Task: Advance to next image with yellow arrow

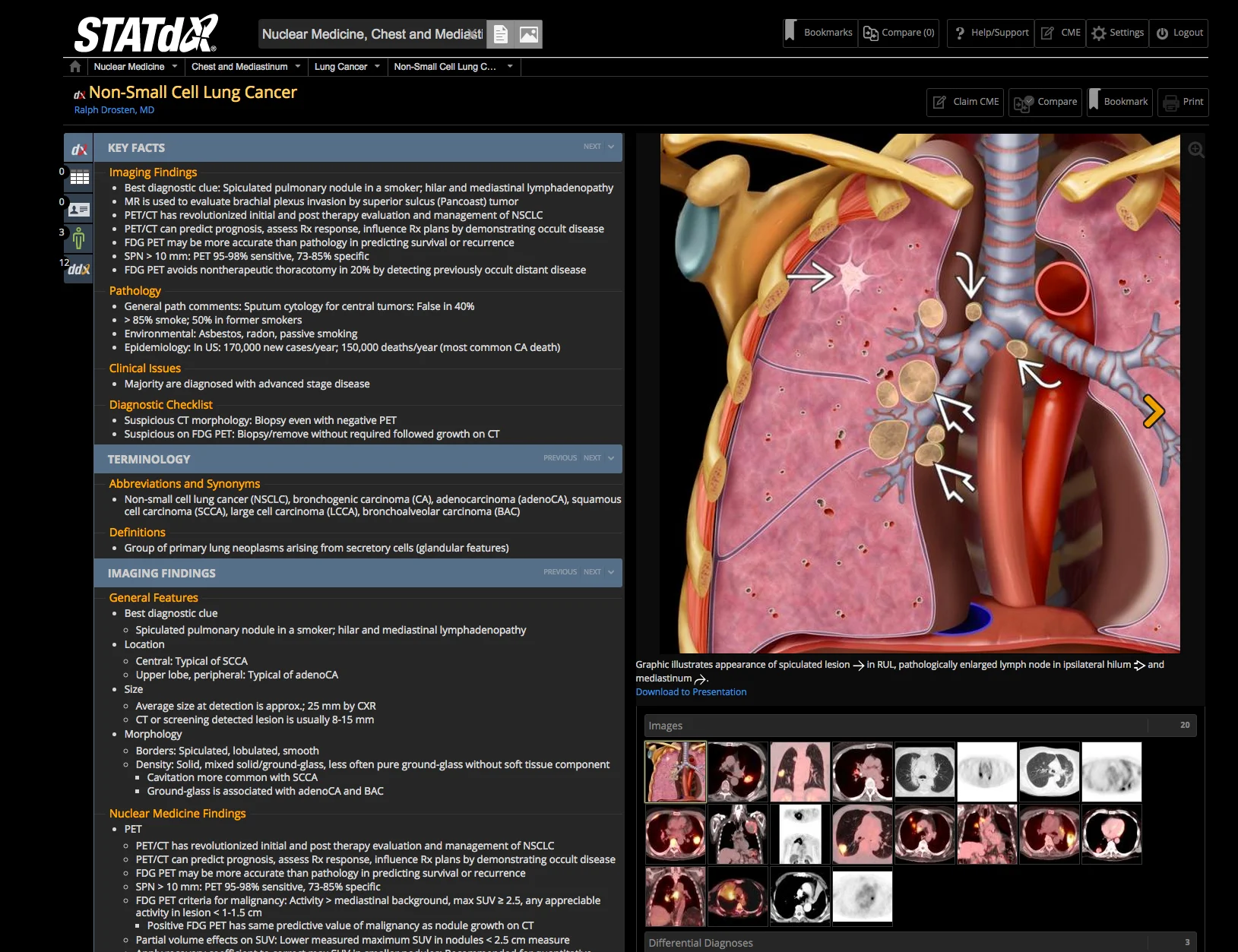Action: [1154, 411]
